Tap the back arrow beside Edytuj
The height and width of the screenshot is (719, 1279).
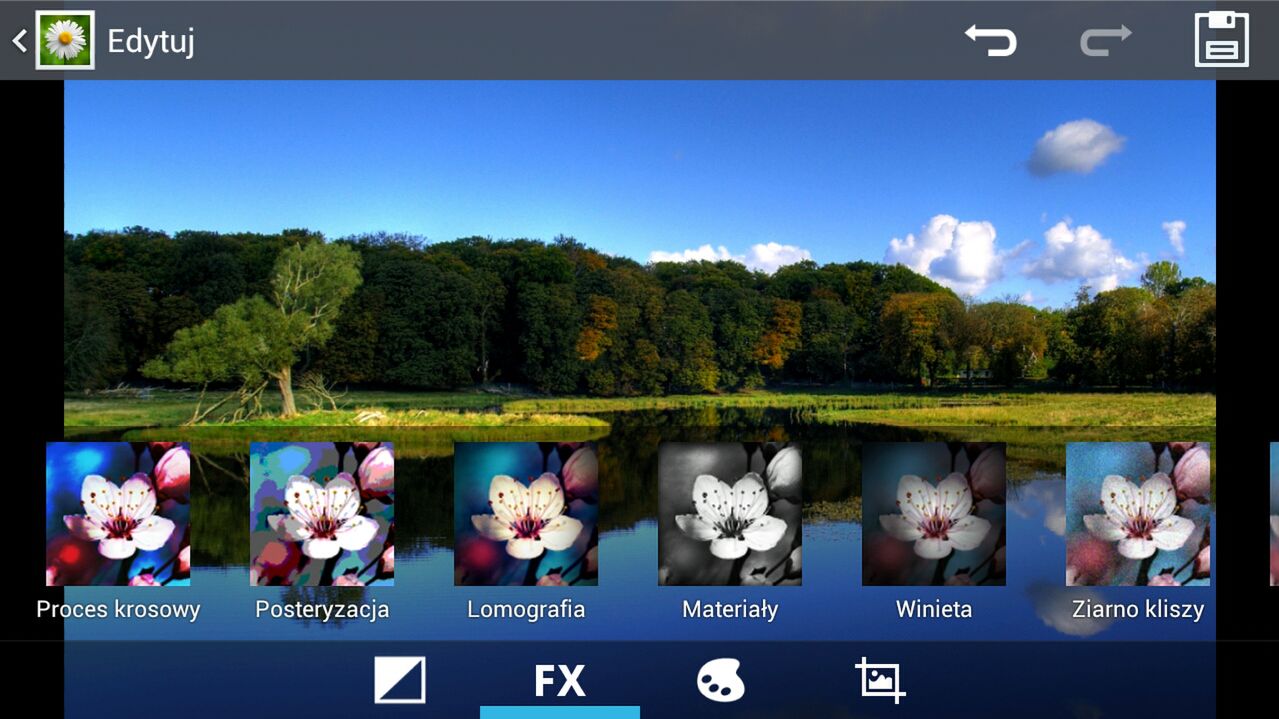coord(19,41)
